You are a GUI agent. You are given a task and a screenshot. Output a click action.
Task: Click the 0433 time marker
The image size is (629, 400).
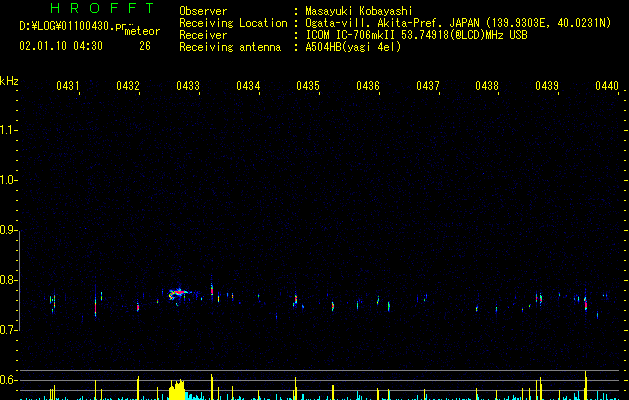tap(188, 86)
